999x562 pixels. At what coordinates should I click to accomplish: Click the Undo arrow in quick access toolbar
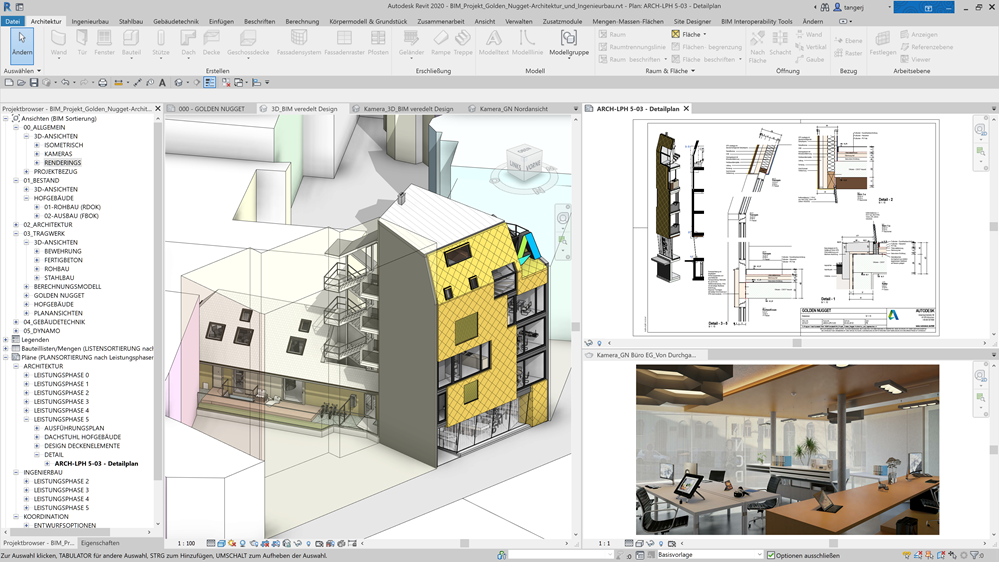click(x=65, y=83)
